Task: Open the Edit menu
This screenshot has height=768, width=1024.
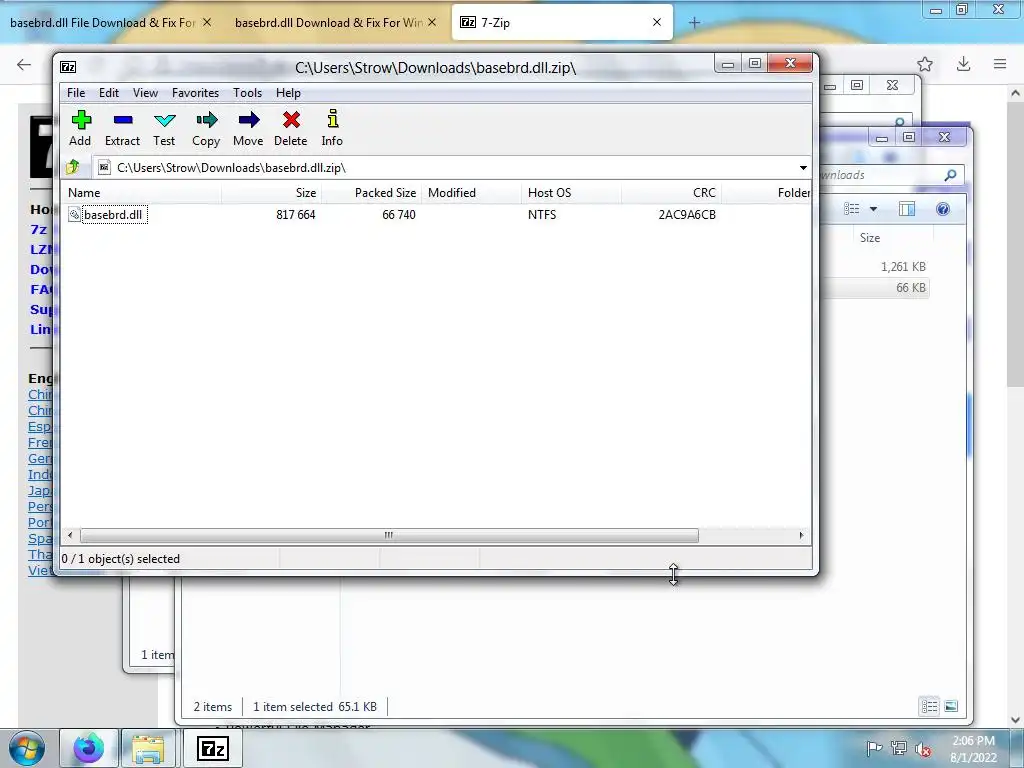Action: click(108, 93)
